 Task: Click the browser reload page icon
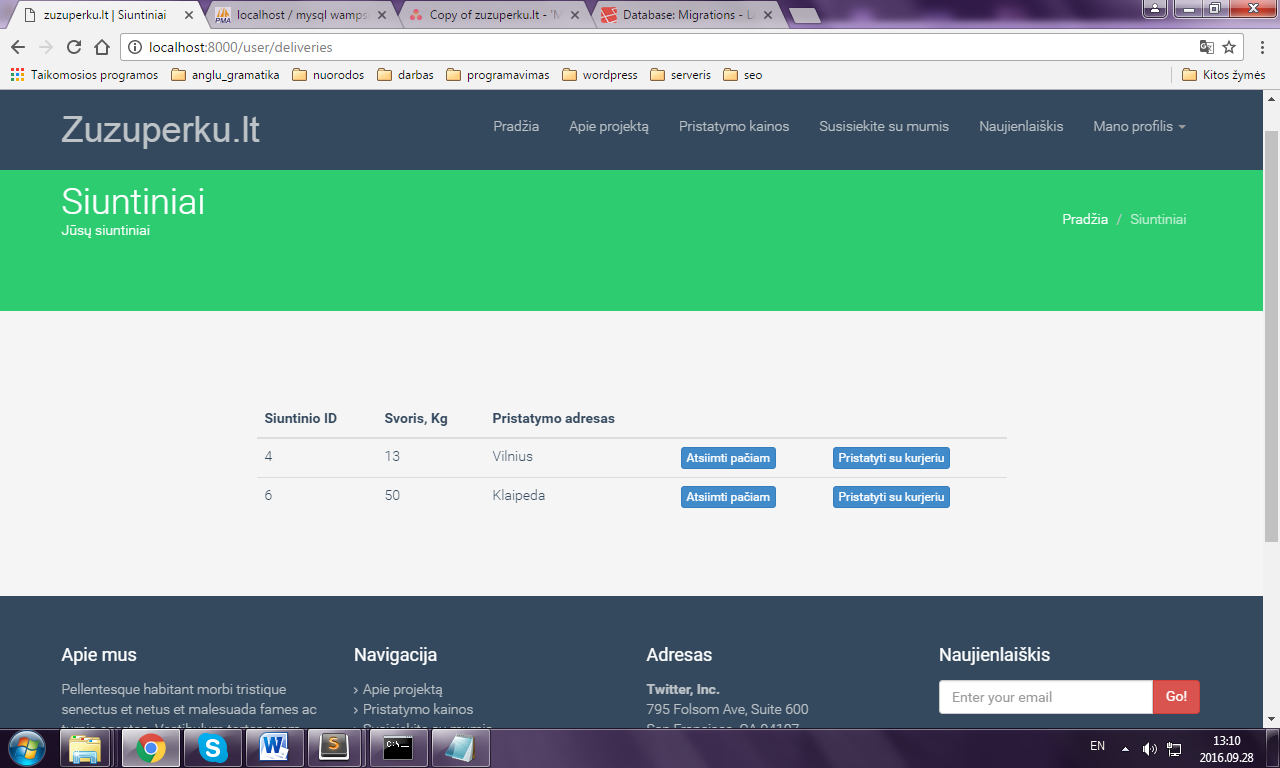point(74,47)
